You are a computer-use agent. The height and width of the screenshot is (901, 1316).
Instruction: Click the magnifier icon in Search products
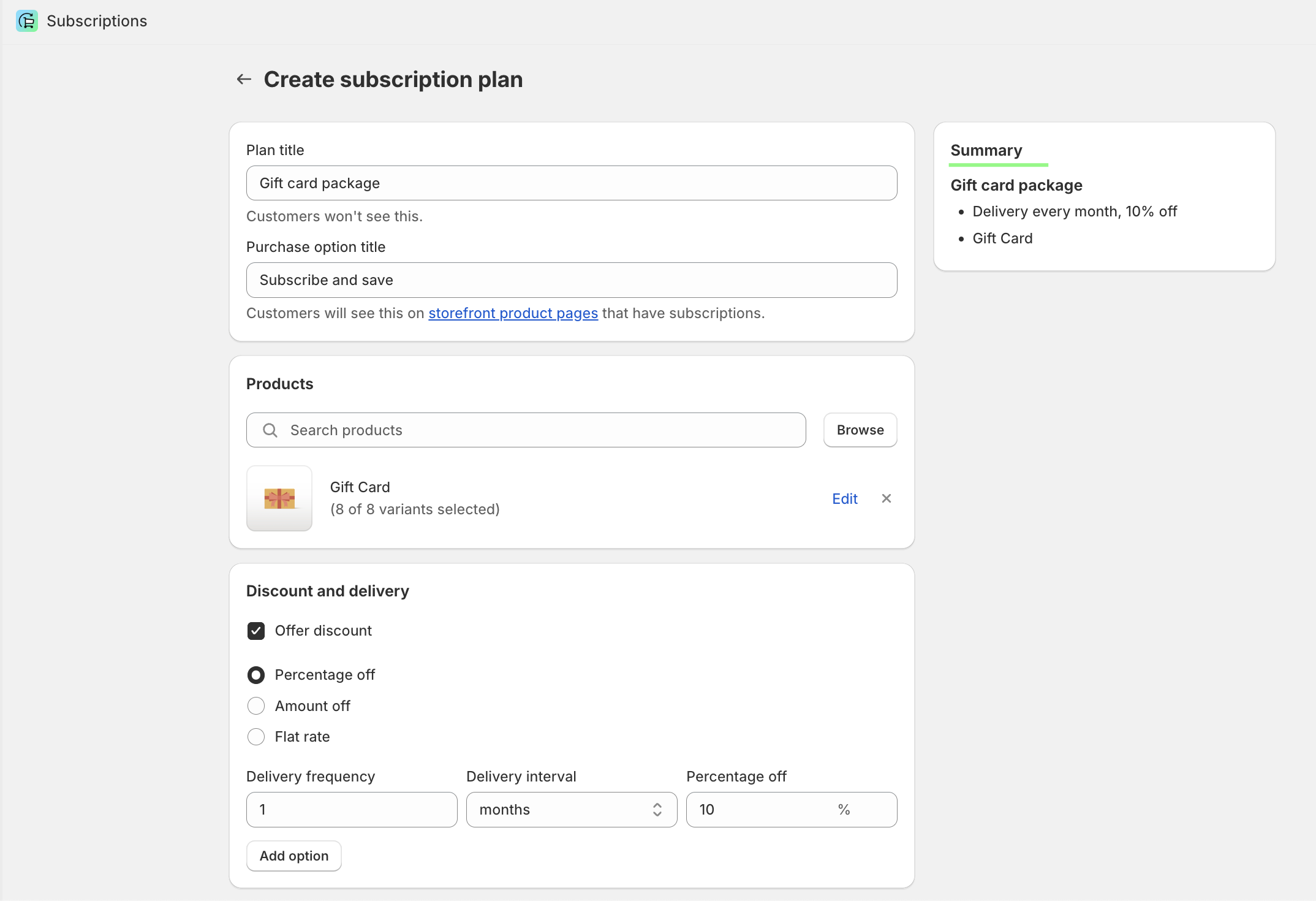pyautogui.click(x=270, y=430)
